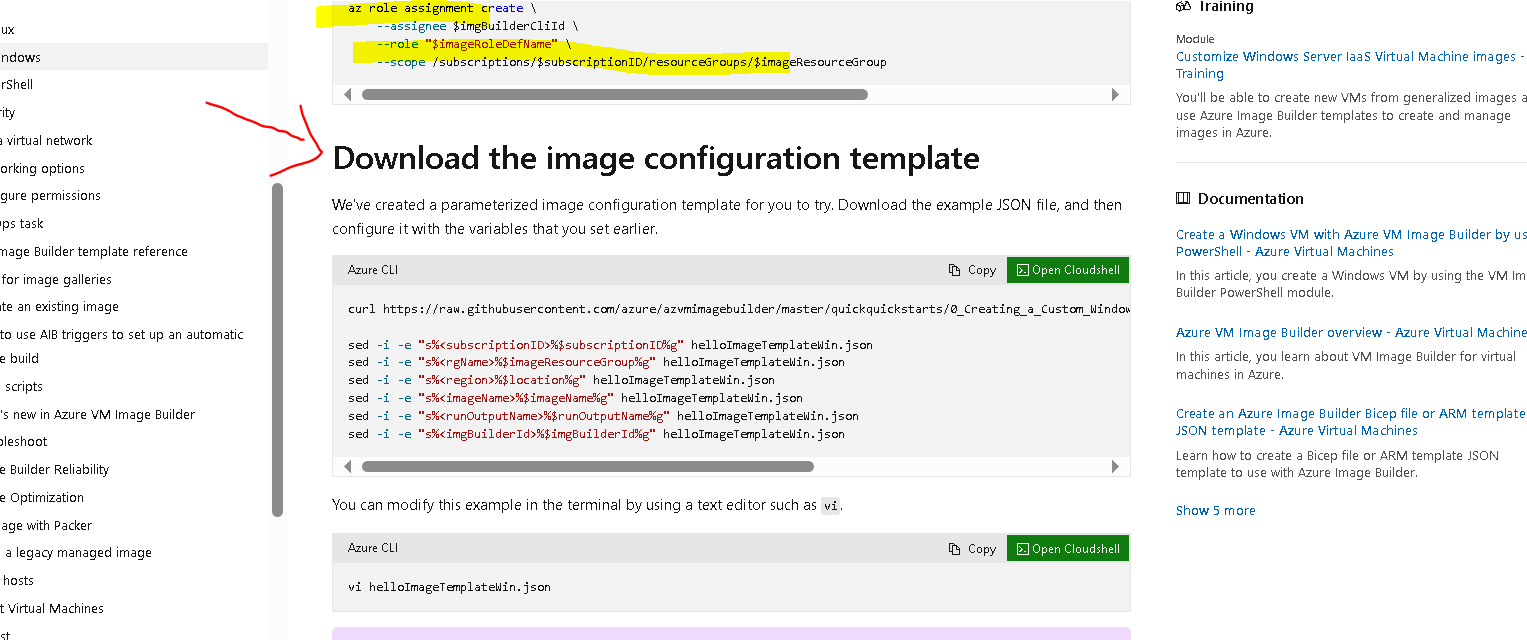The width and height of the screenshot is (1527, 640).
Task: Select the 'for image galleries' sidebar item
Action: pyautogui.click(x=56, y=279)
